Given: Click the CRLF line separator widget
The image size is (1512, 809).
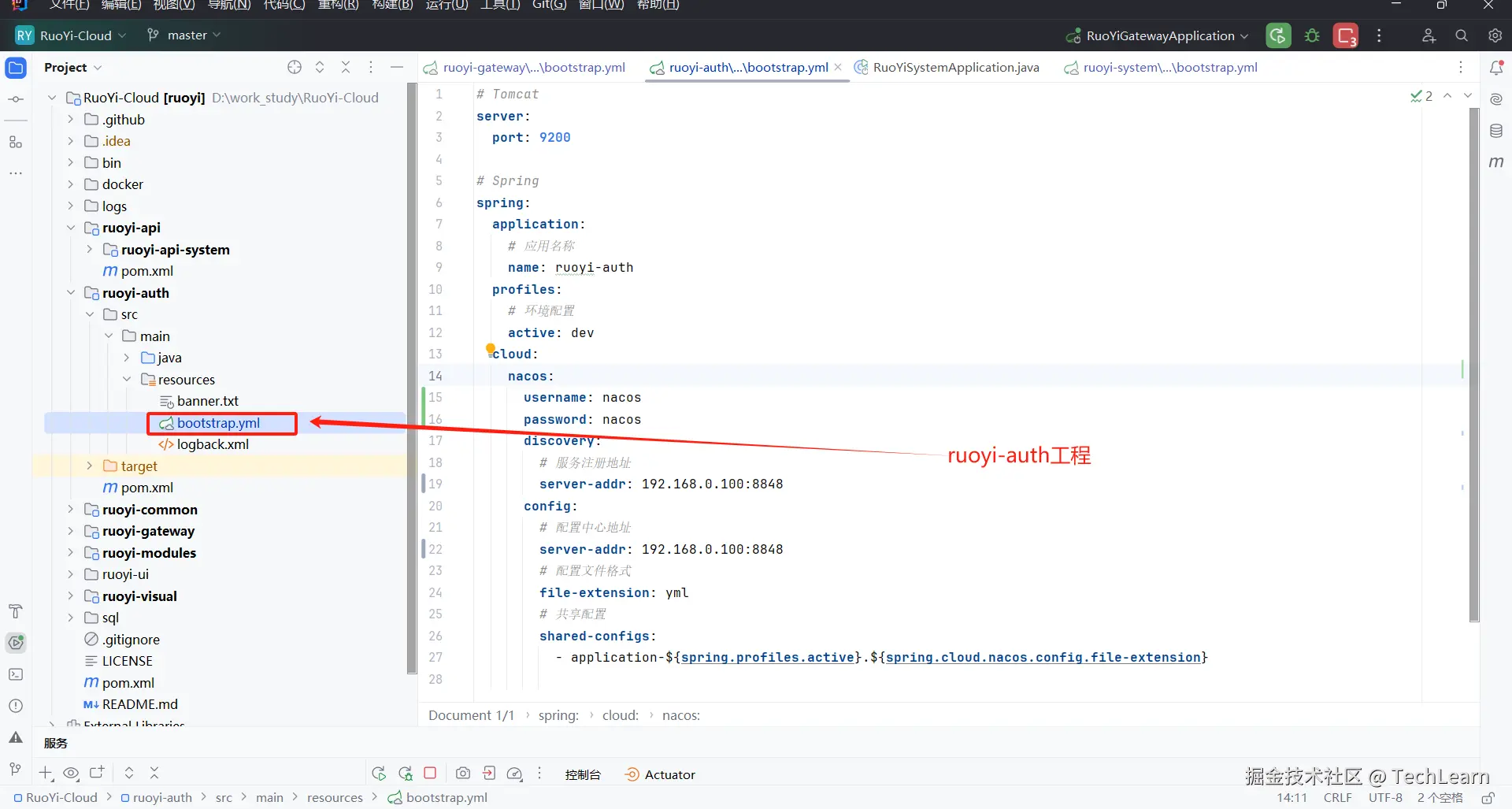Looking at the screenshot, I should (x=1338, y=798).
